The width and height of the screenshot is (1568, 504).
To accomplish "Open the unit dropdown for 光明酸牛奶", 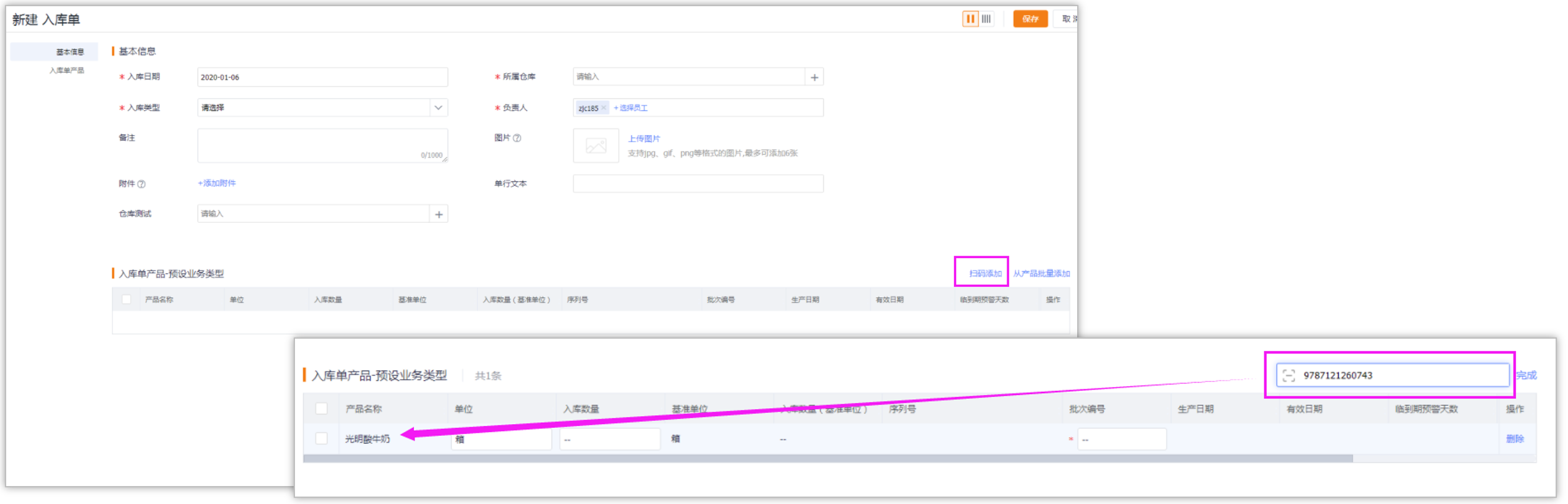I will pyautogui.click(x=501, y=439).
